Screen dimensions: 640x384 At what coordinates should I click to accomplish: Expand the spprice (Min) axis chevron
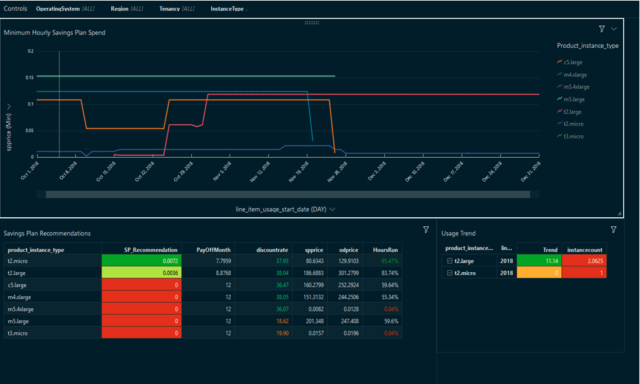(9, 107)
